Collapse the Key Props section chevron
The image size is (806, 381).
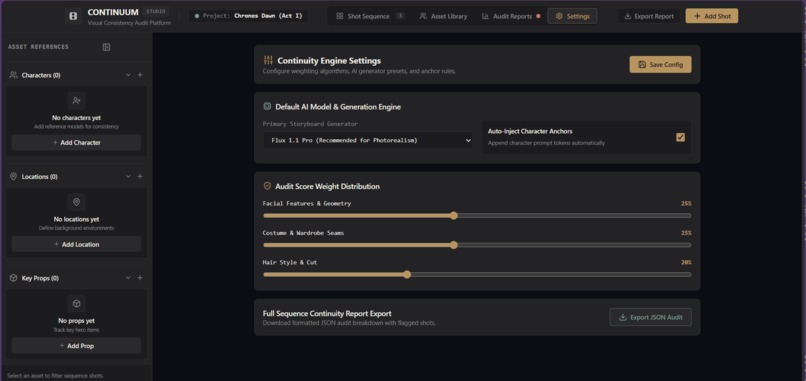128,278
